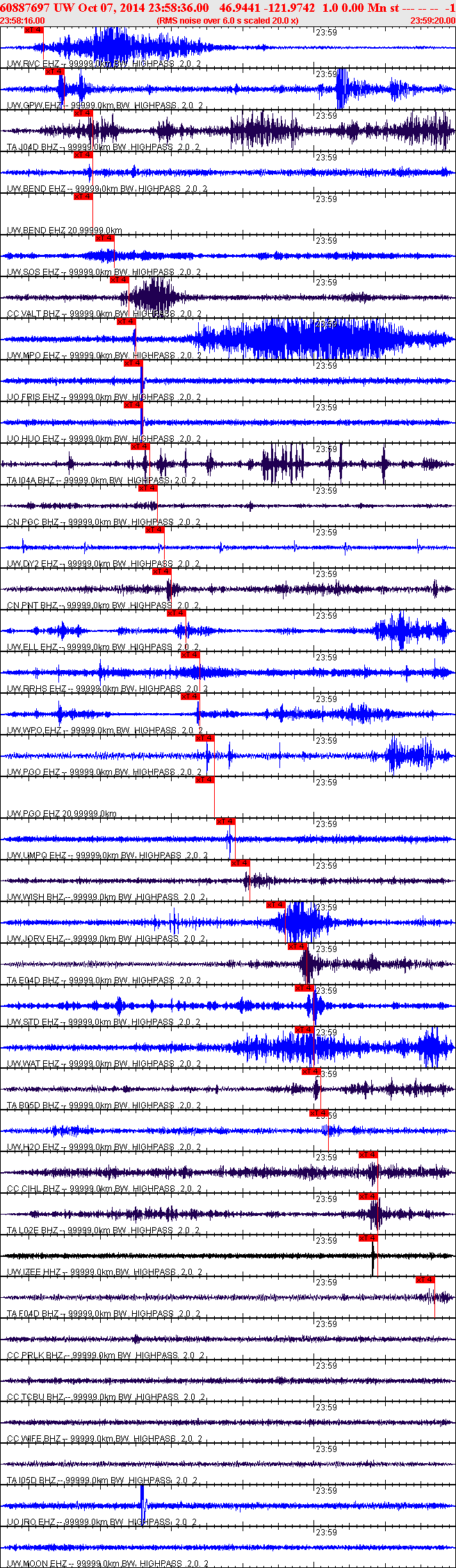The height and width of the screenshot is (1568, 456).
Task: Select the UW.RRHS EHZ station label
Action: 107,688
